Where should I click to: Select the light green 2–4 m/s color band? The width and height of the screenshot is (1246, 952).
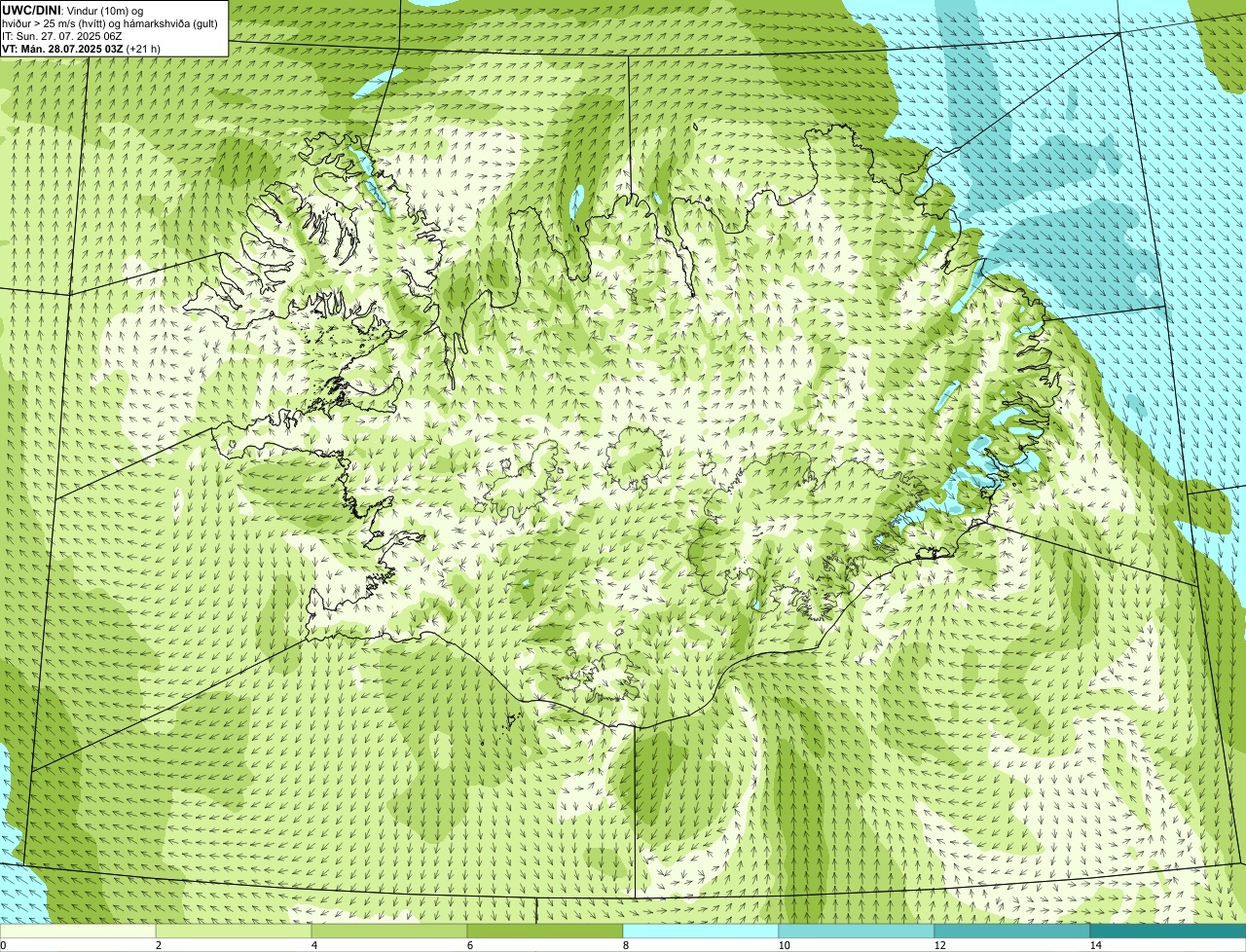tap(234, 932)
